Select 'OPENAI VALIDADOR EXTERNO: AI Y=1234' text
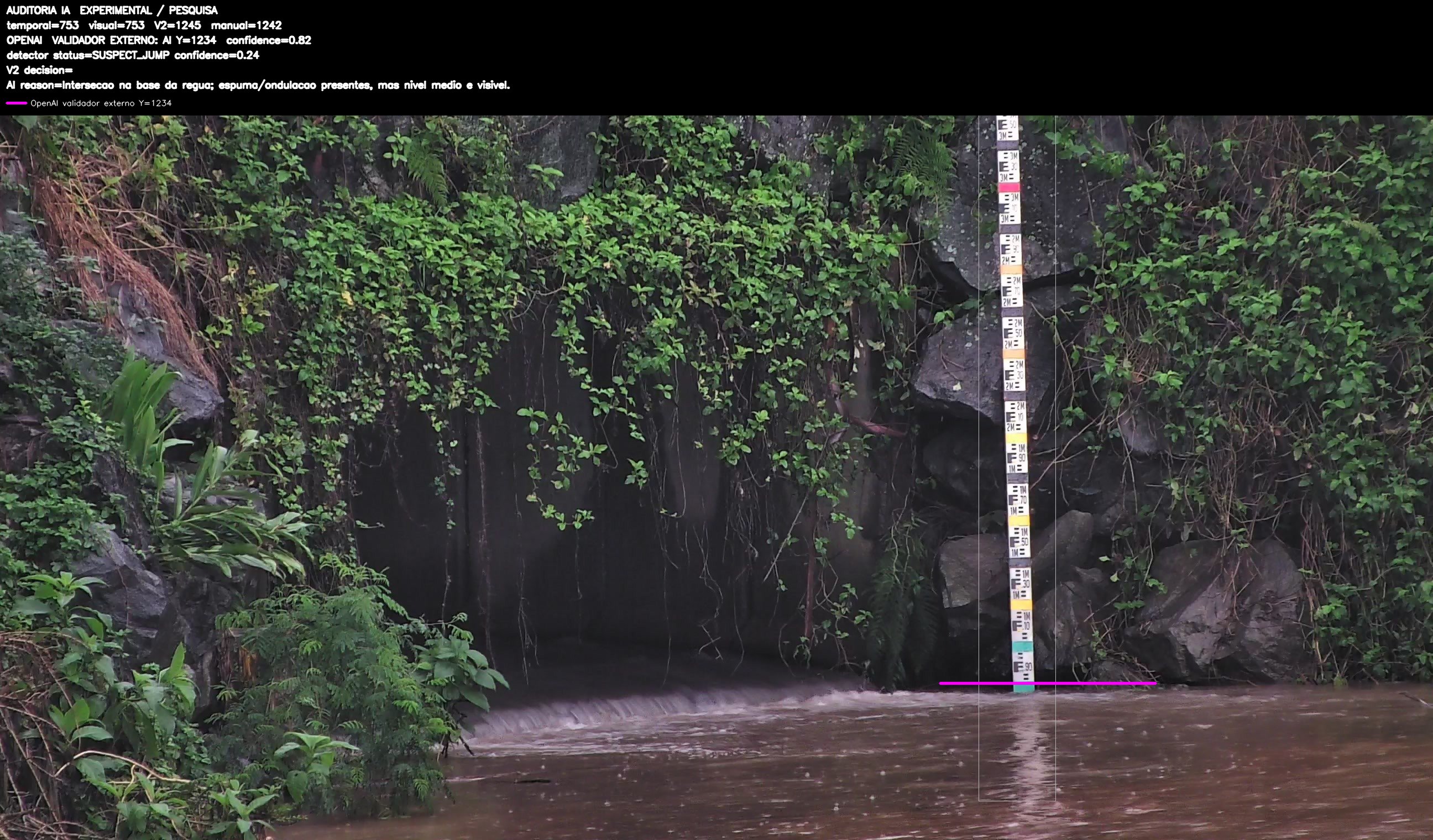This screenshot has width=1433, height=840. point(112,40)
